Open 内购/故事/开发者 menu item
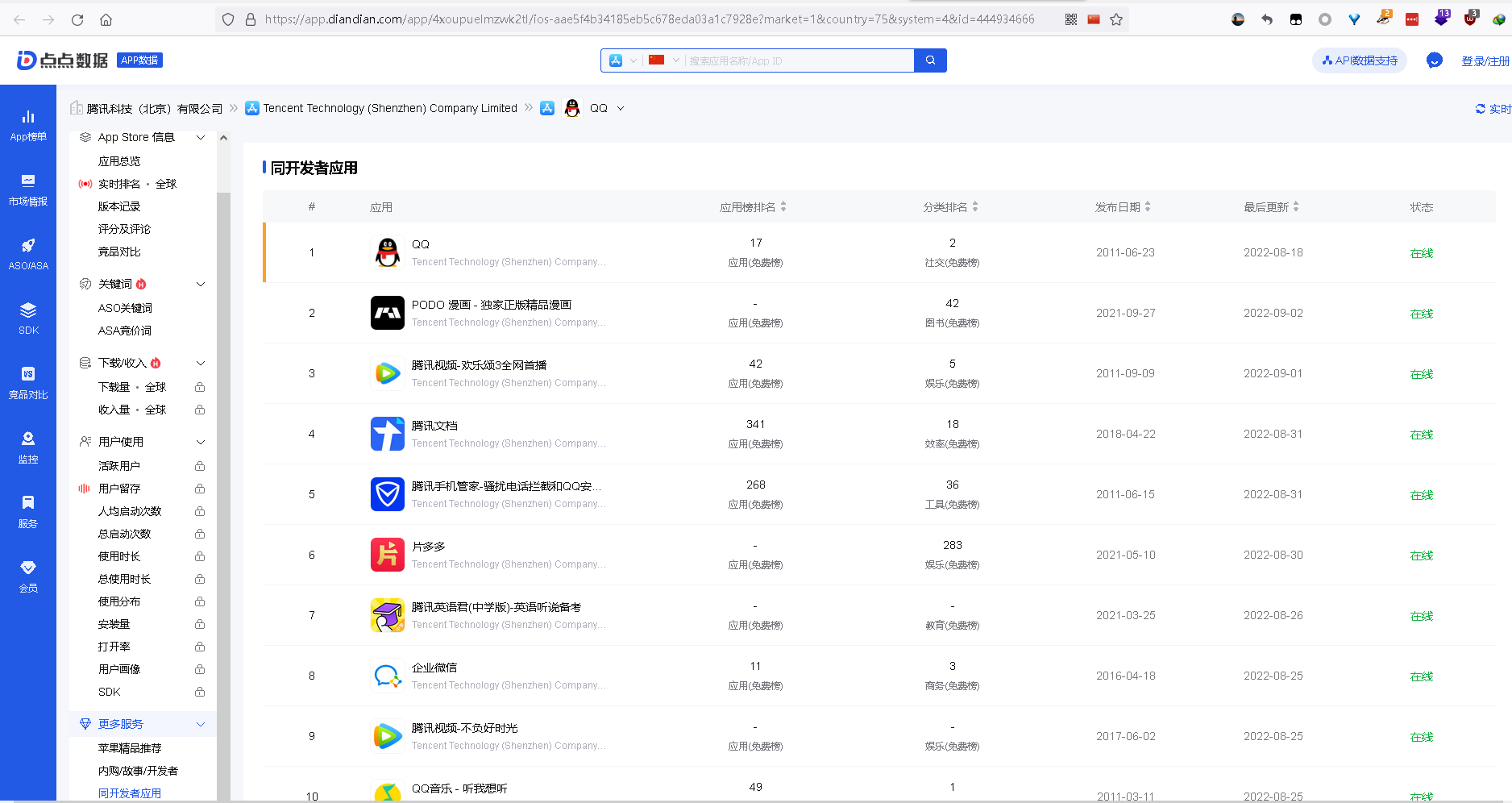Screen dimensions: 1512x803 pos(138,771)
